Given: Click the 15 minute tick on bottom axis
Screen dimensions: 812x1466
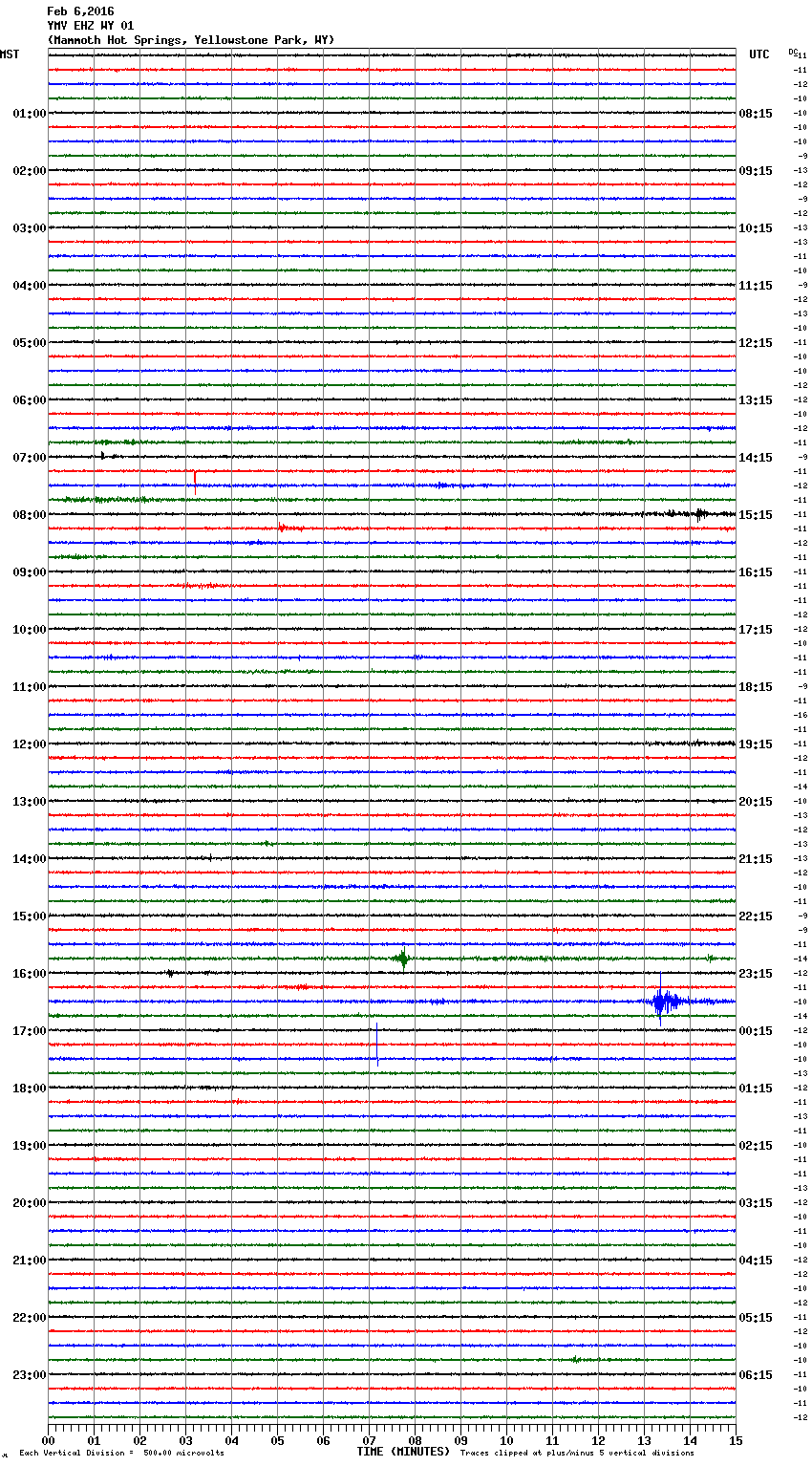Looking at the screenshot, I should point(735,1440).
